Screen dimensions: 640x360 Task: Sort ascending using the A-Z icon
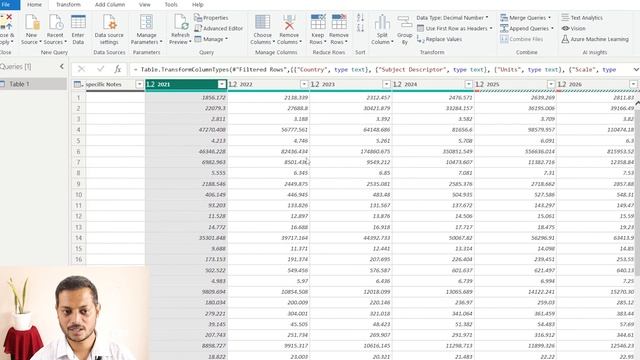(360, 18)
